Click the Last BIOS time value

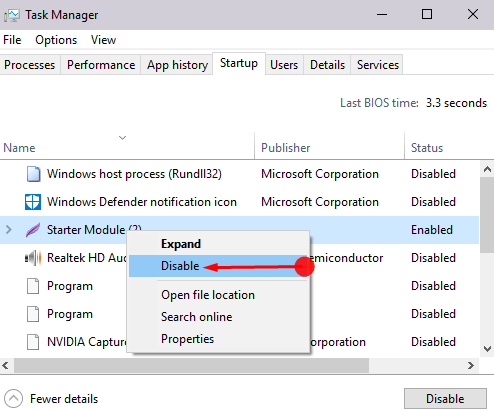point(456,103)
